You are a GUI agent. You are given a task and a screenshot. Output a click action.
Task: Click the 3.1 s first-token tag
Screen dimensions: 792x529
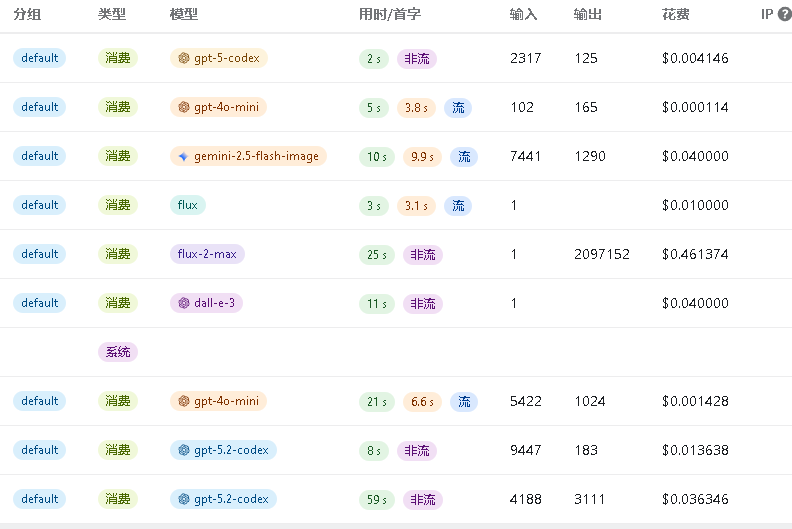coord(416,206)
